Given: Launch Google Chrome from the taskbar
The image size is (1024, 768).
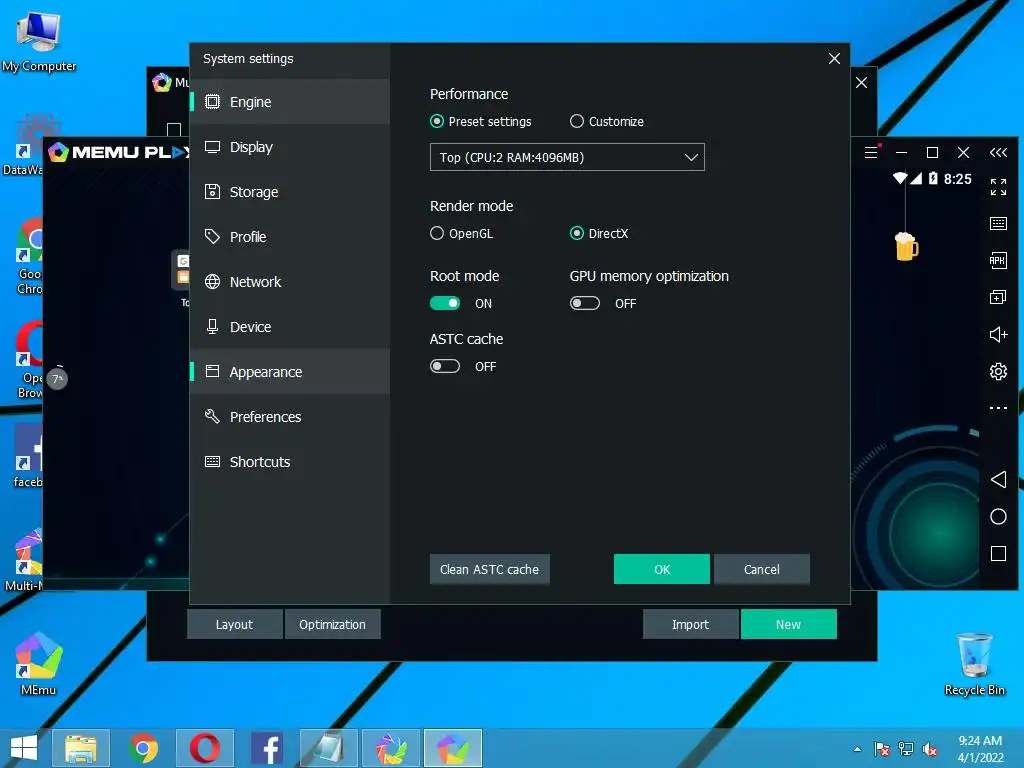Looking at the screenshot, I should click(143, 748).
